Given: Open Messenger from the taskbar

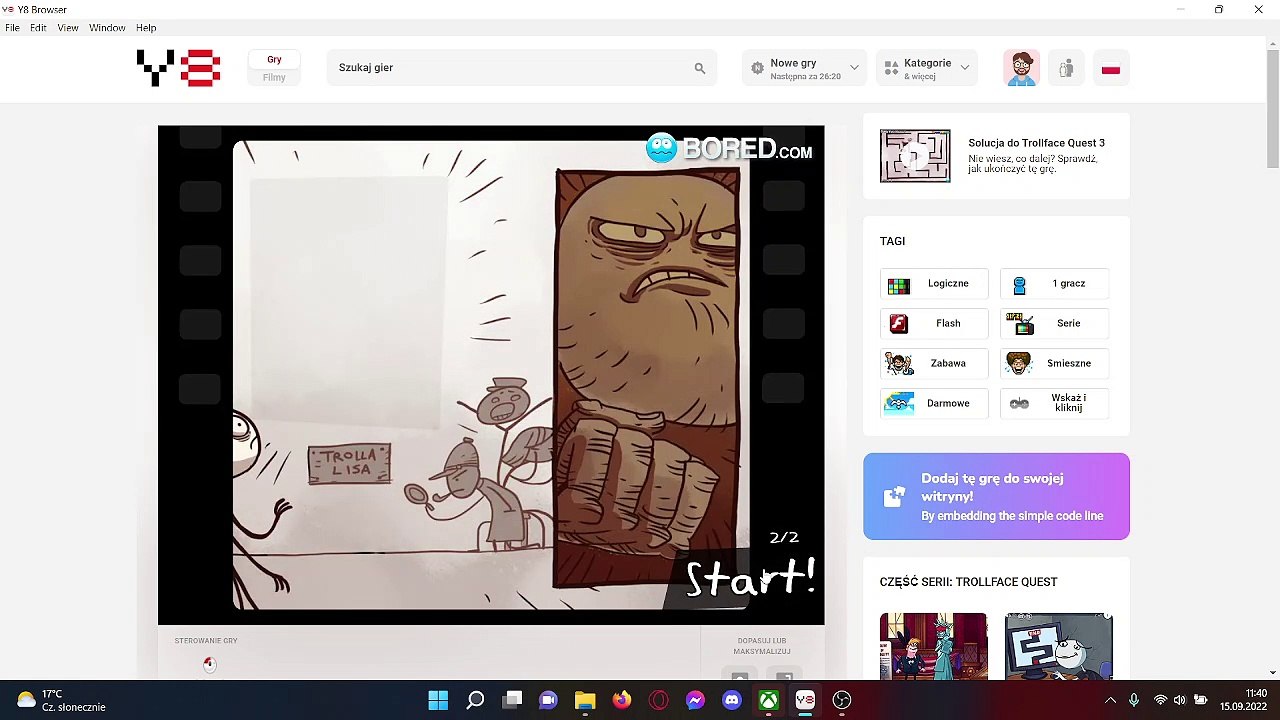Looking at the screenshot, I should click(x=695, y=700).
